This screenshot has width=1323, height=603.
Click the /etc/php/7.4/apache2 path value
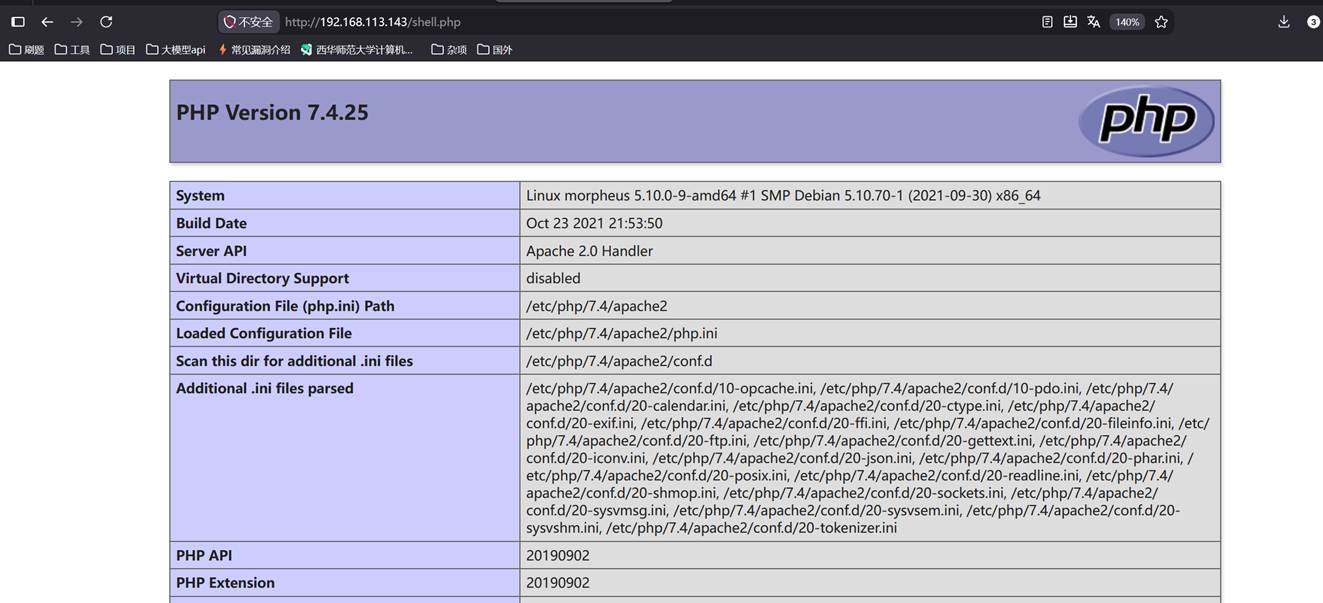pos(596,306)
